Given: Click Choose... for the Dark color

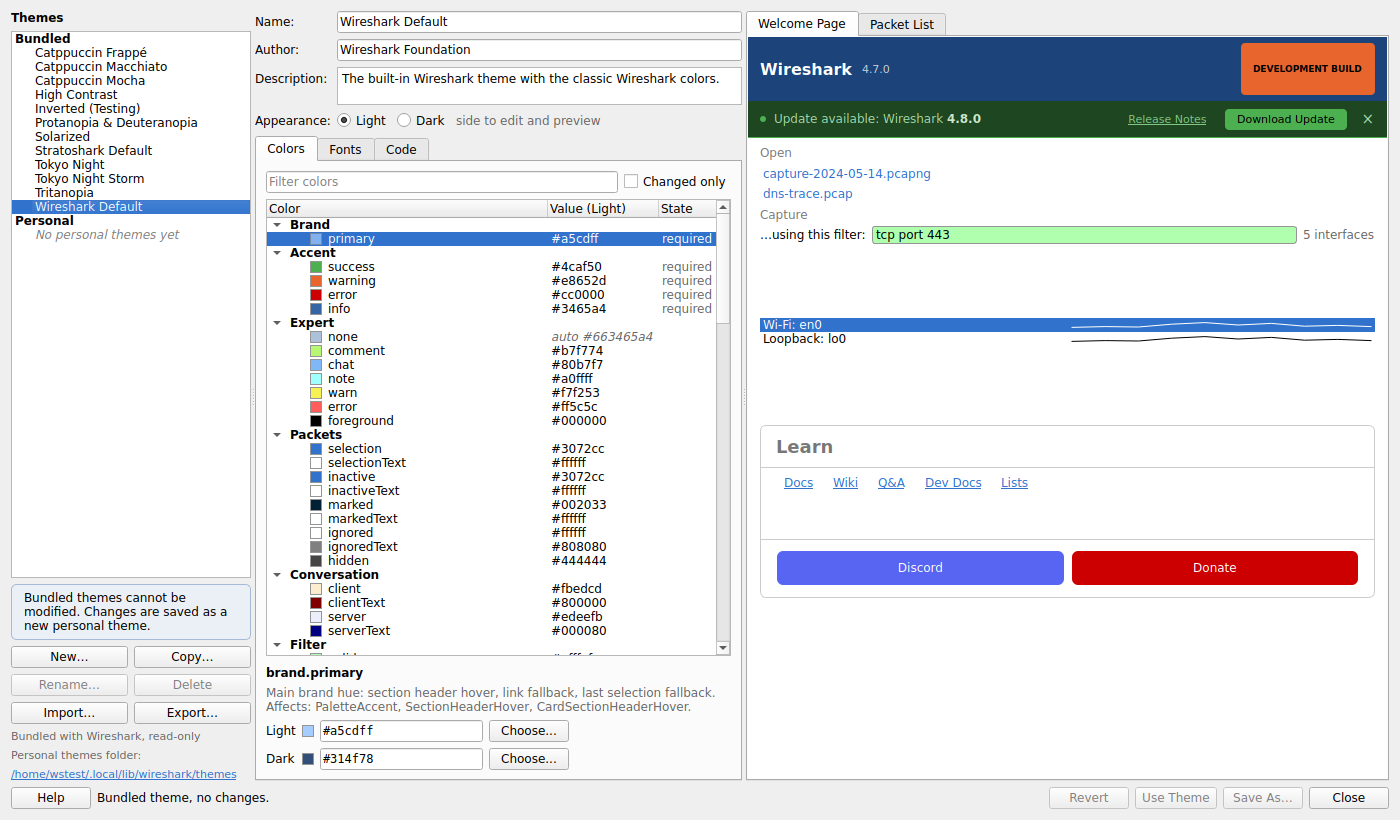Looking at the screenshot, I should tap(529, 759).
